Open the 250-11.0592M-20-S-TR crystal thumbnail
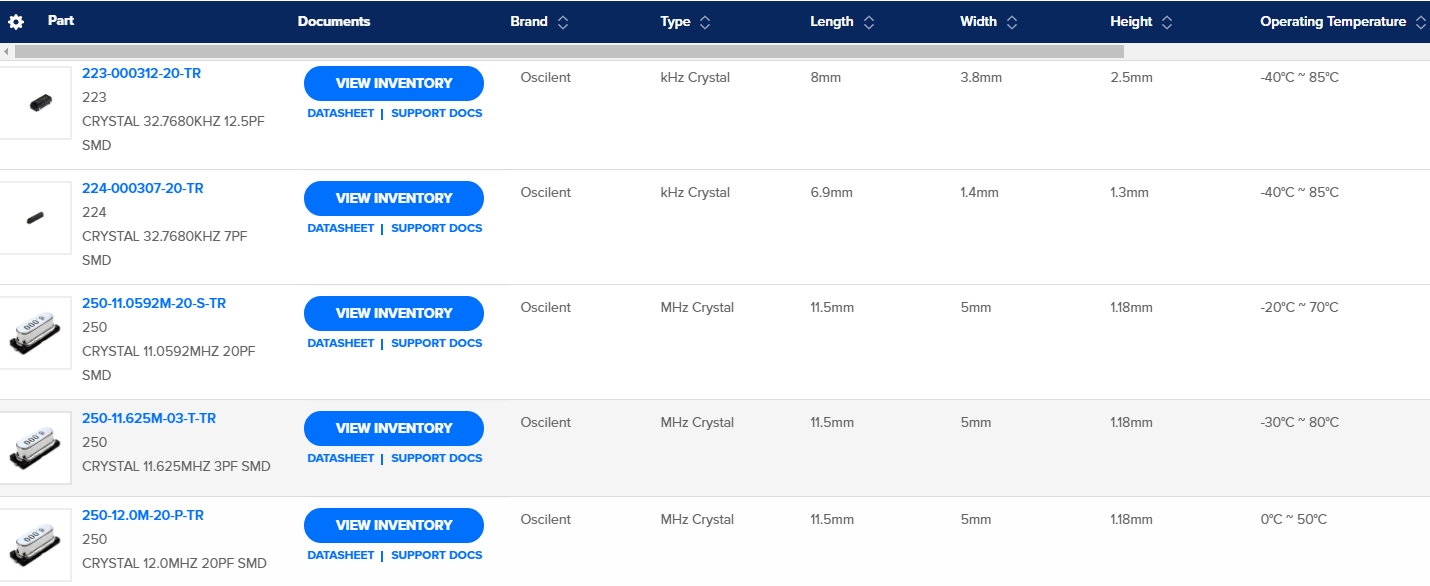The image size is (1430, 586). [36, 332]
